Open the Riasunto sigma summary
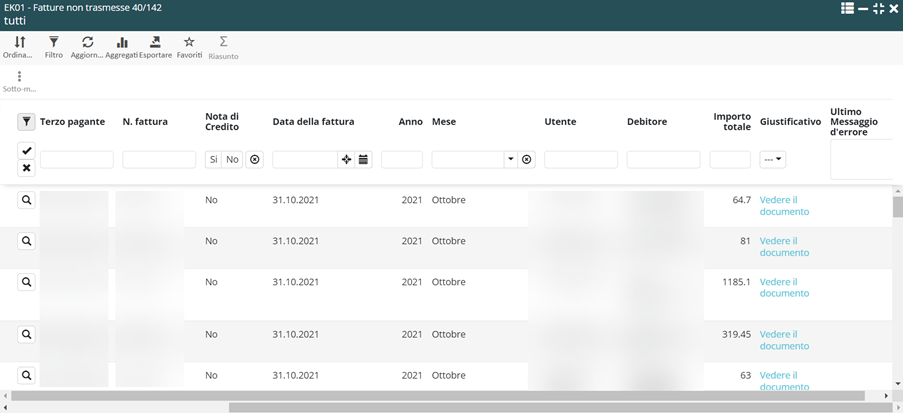The height and width of the screenshot is (413, 903). coord(223,43)
